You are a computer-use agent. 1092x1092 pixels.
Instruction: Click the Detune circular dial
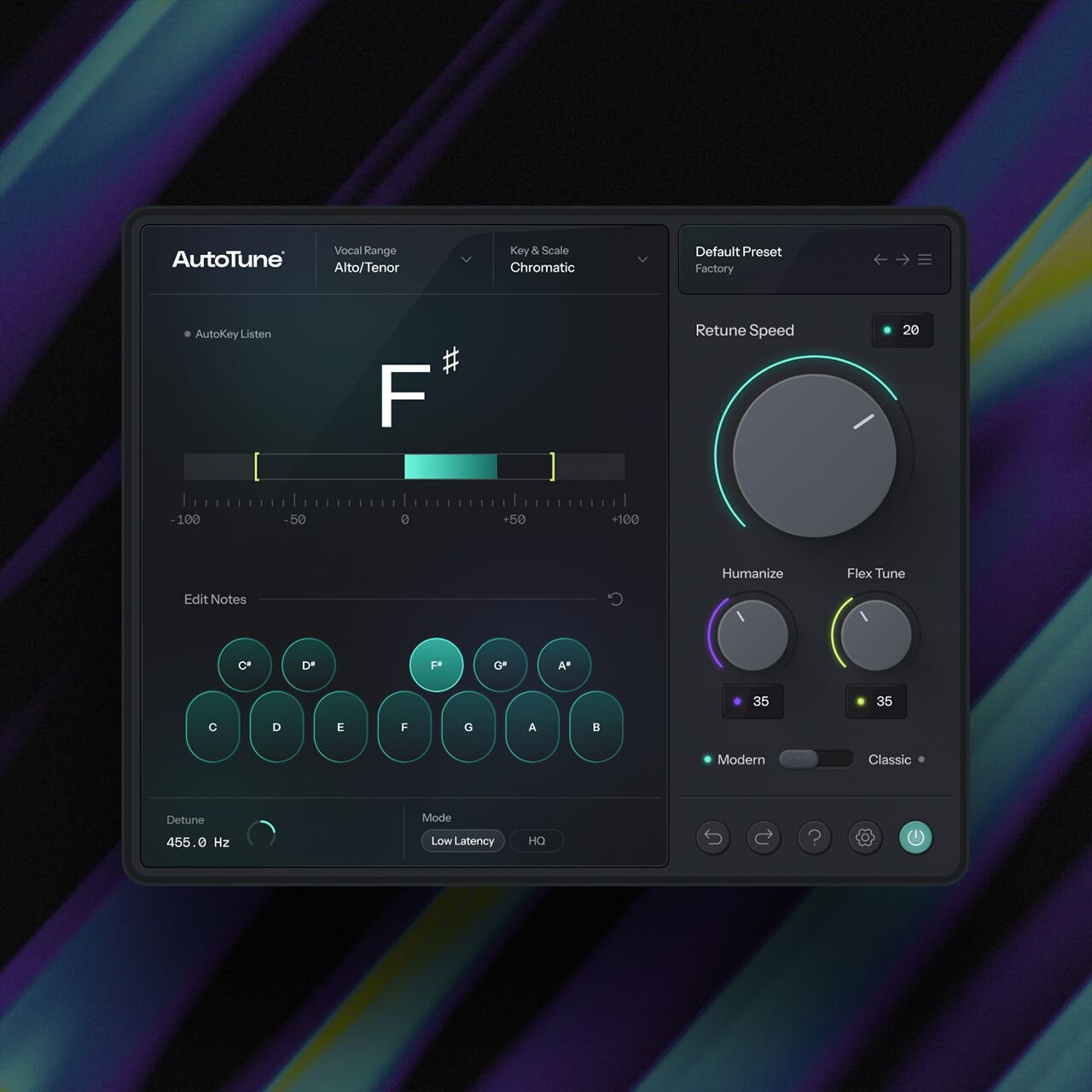261,834
